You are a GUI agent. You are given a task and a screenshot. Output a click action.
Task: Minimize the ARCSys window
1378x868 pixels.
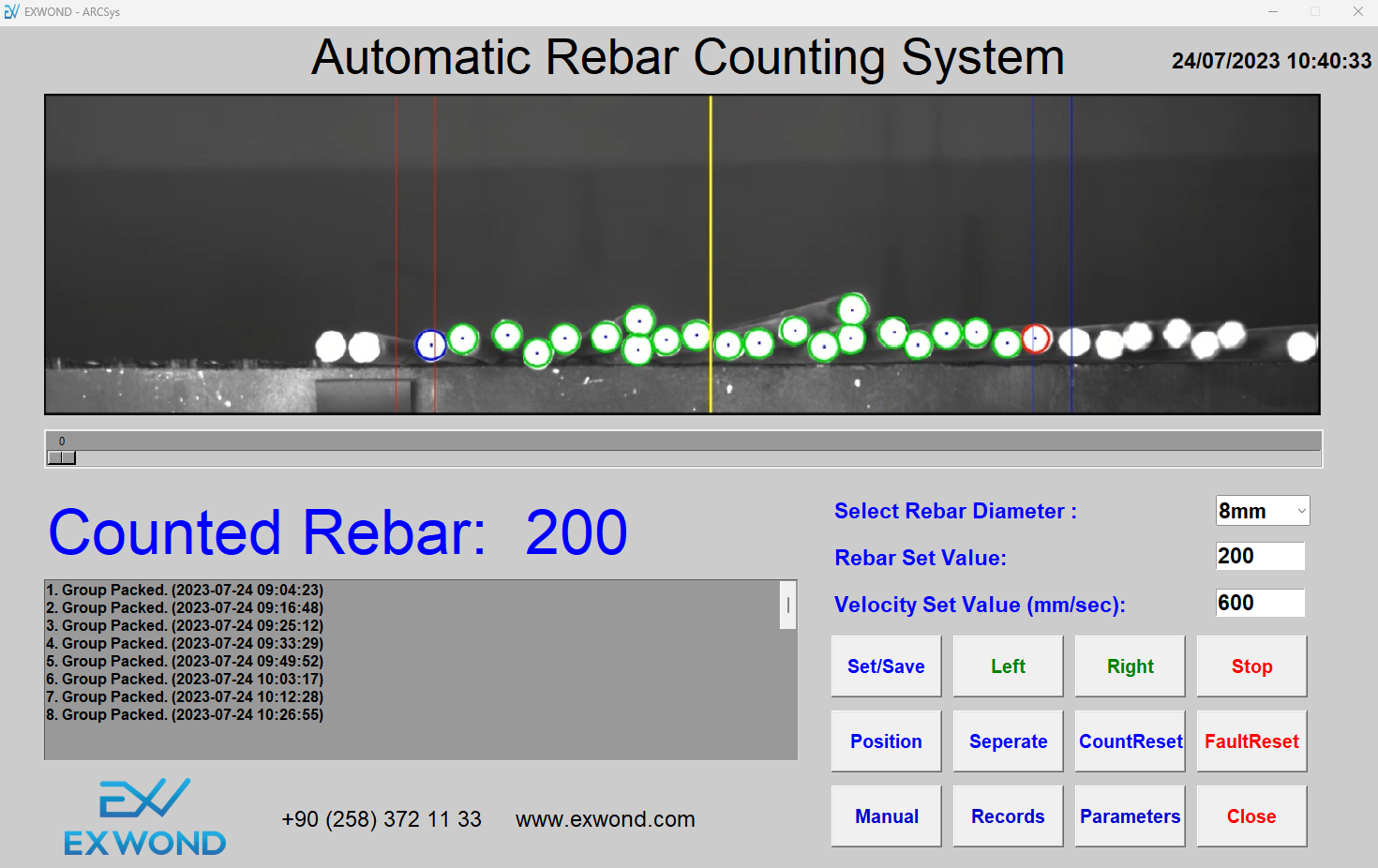click(x=1273, y=11)
